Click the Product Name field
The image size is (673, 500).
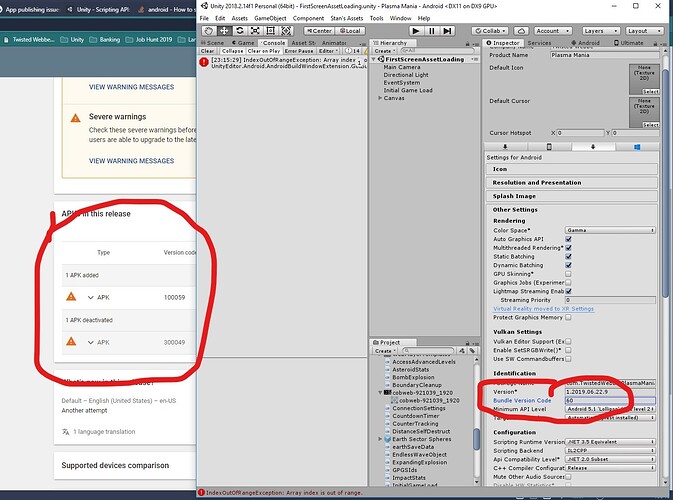tap(605, 55)
